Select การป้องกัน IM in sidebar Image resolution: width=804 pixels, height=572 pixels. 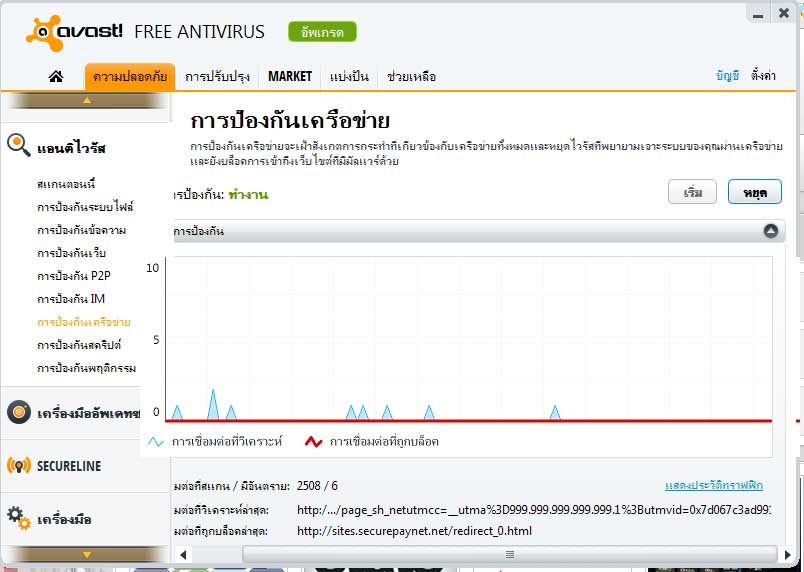coord(71,299)
